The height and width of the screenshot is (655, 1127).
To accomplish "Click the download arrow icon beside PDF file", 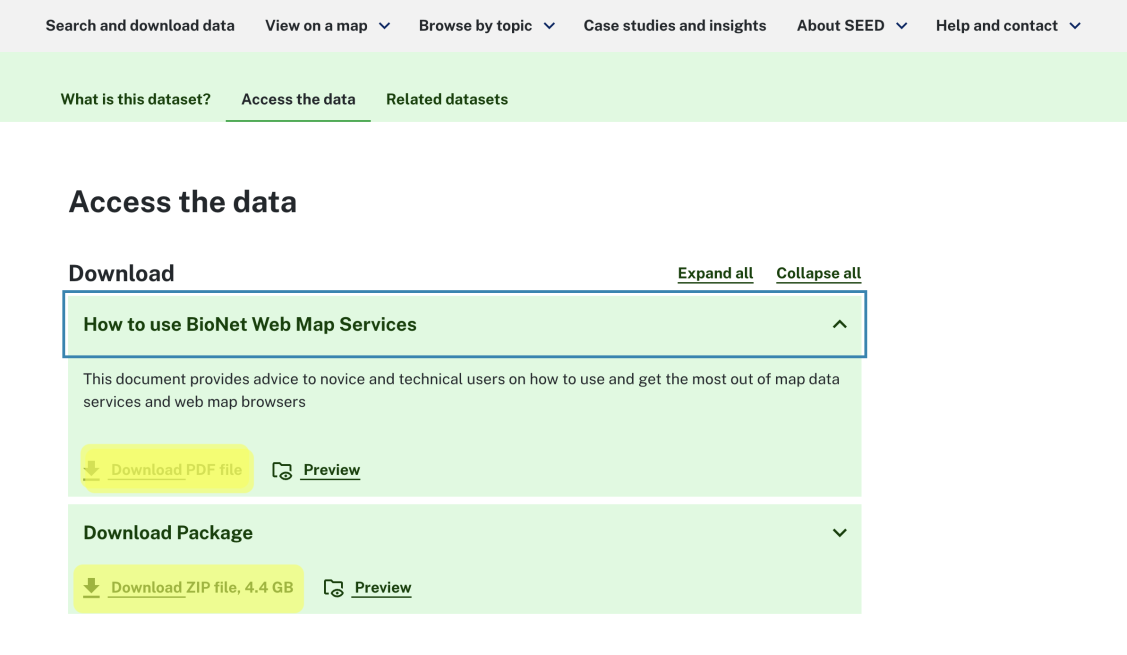I will 91,470.
